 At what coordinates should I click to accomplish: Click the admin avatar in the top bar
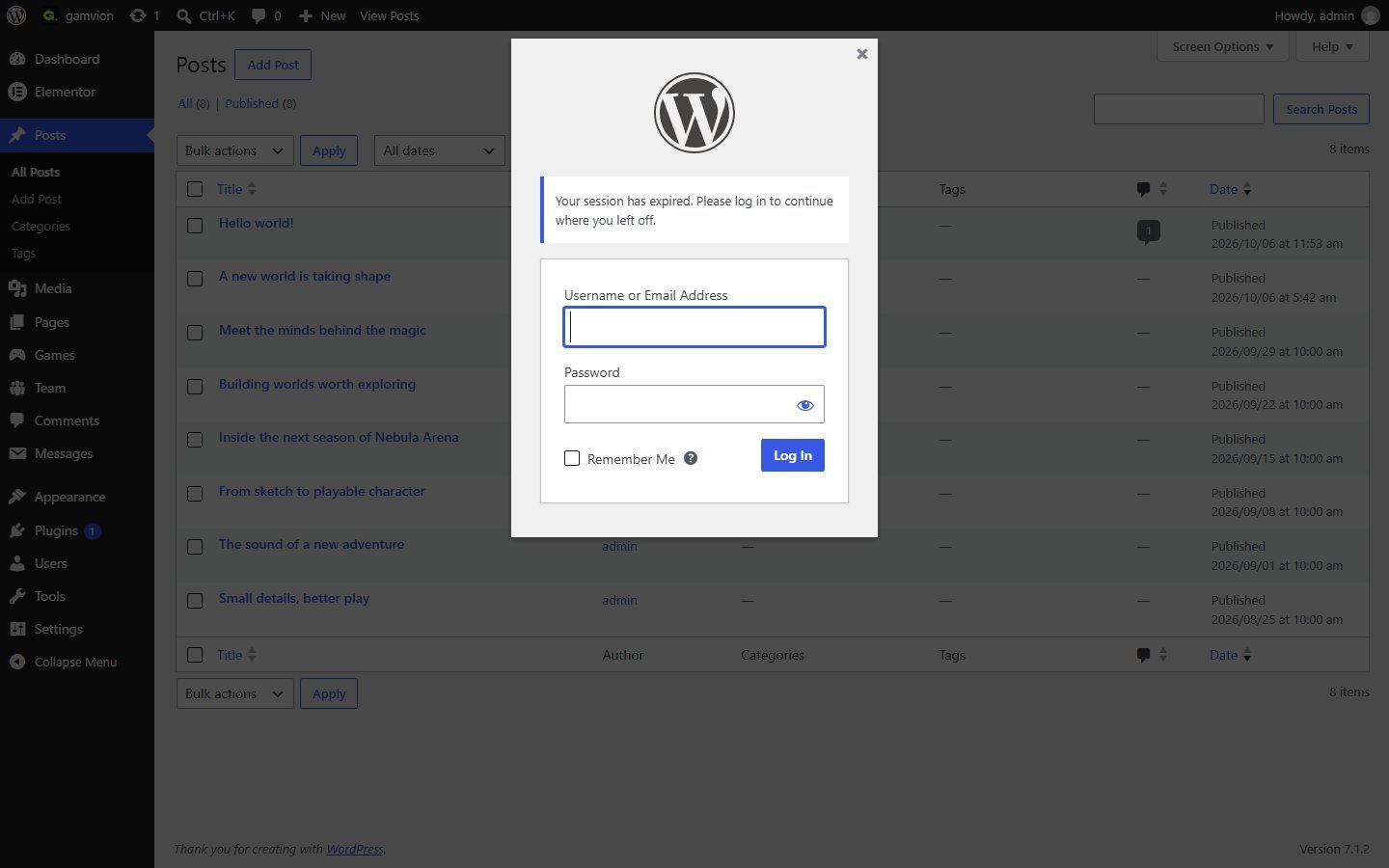pyautogui.click(x=1371, y=15)
